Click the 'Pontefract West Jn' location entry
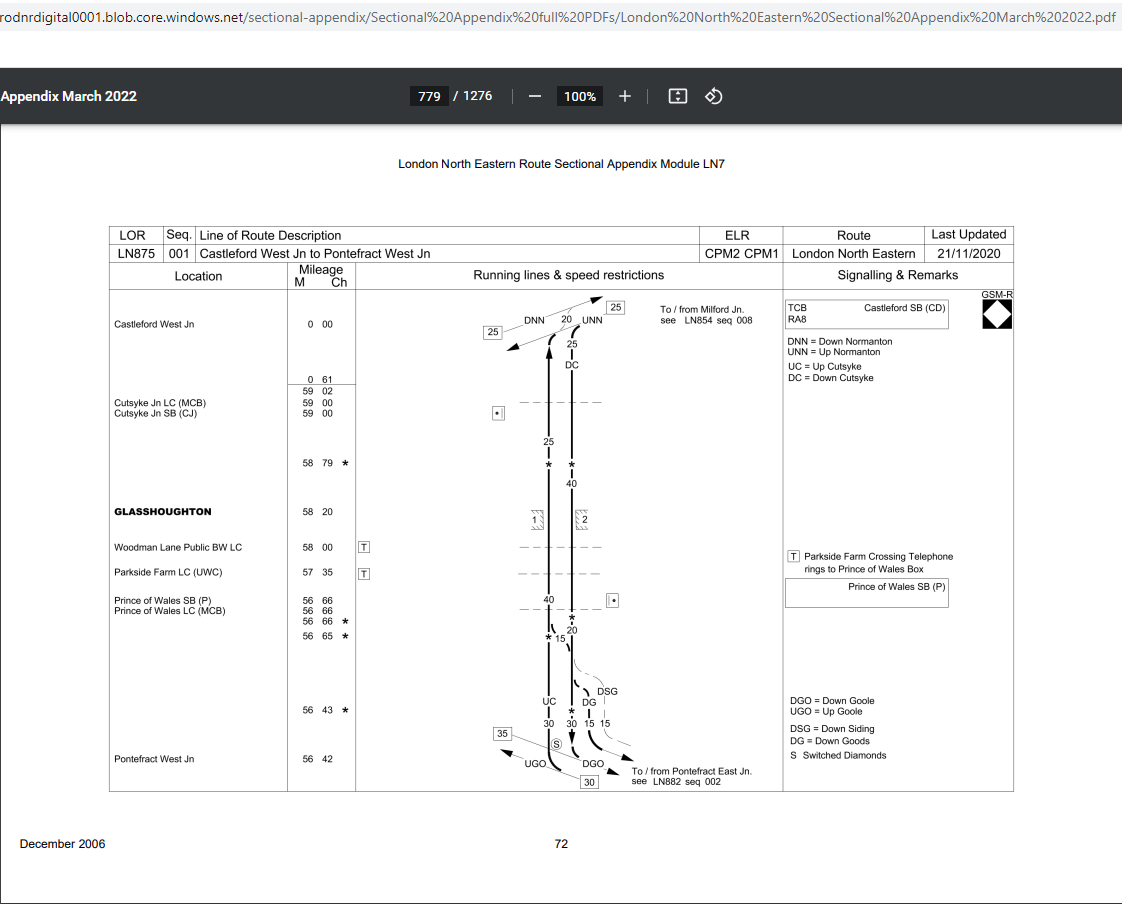Image resolution: width=1122 pixels, height=904 pixels. (154, 759)
